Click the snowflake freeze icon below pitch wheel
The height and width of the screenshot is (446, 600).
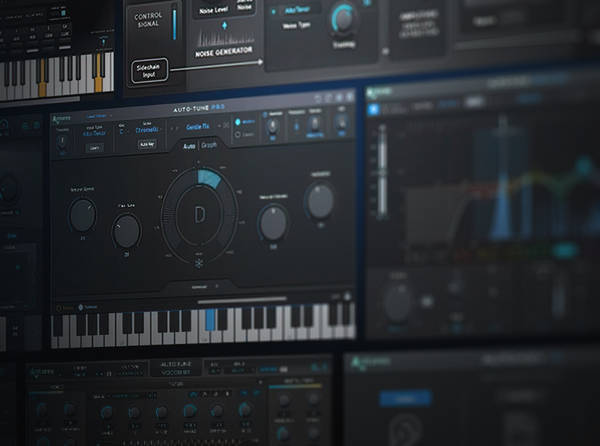tap(198, 263)
